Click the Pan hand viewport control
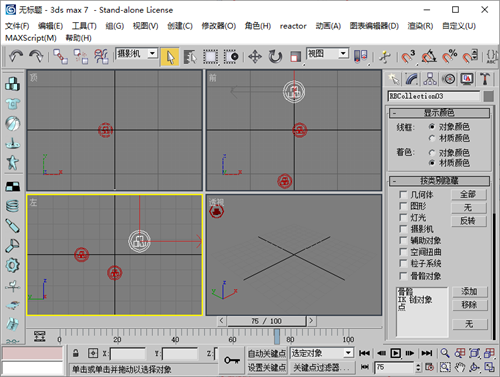 (460, 367)
